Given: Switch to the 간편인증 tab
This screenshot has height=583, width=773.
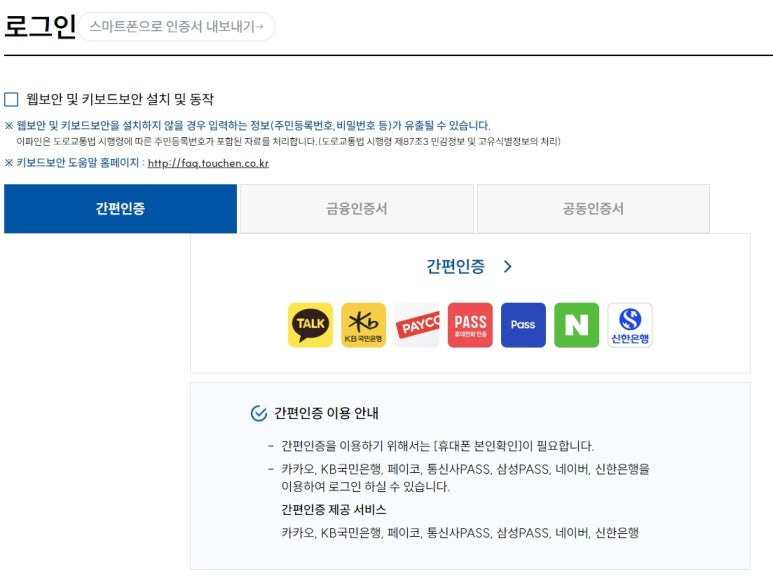Looking at the screenshot, I should tap(120, 208).
